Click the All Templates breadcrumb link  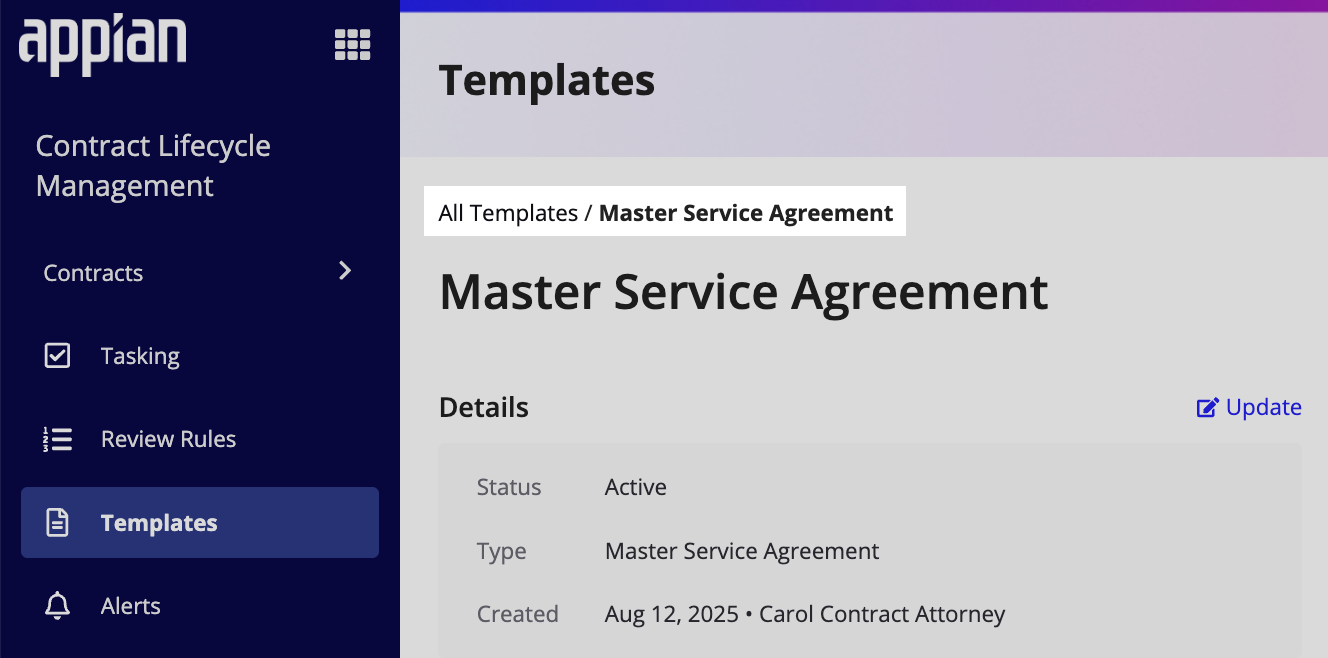coord(508,213)
